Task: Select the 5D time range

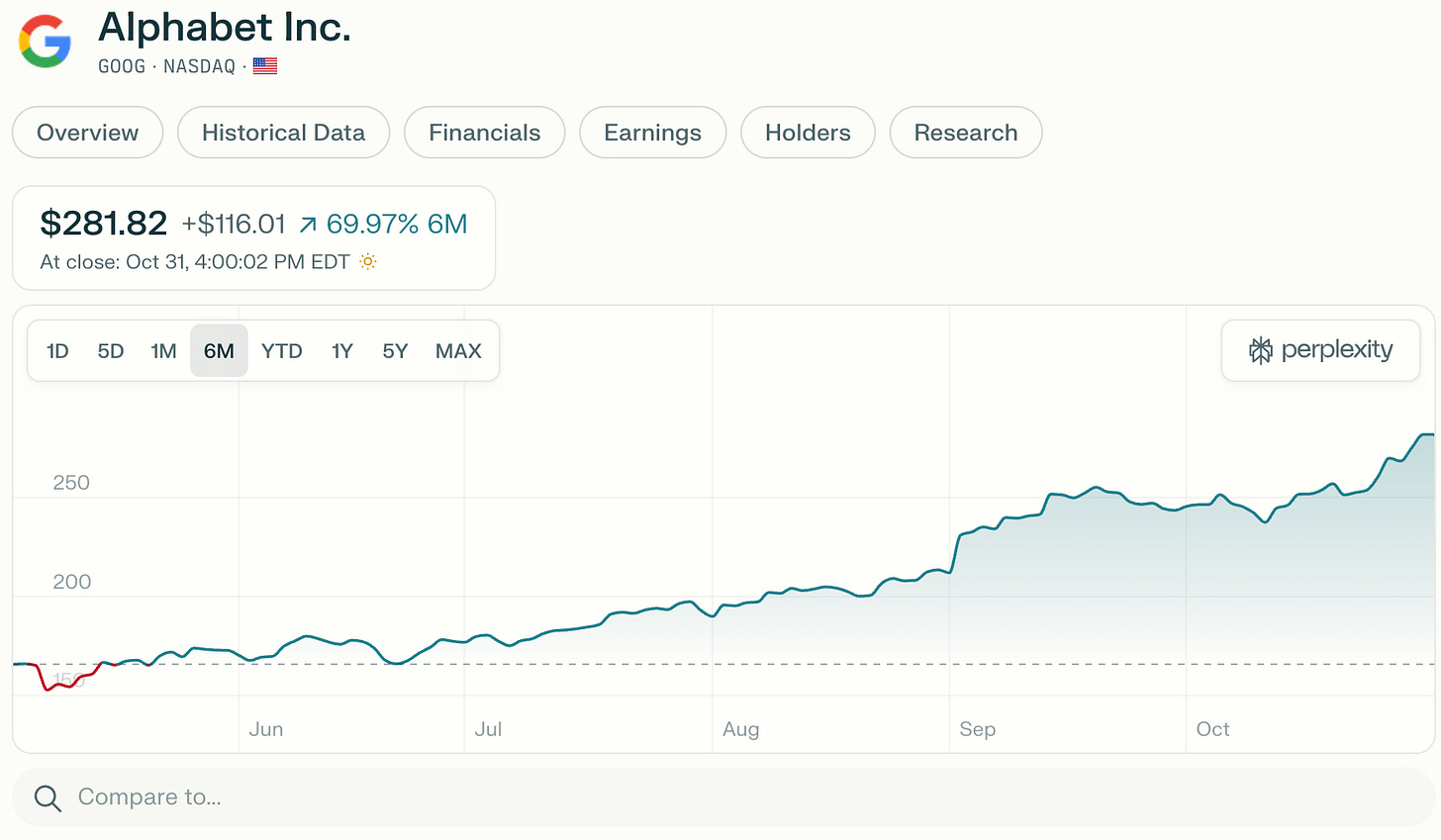Action: 111,351
